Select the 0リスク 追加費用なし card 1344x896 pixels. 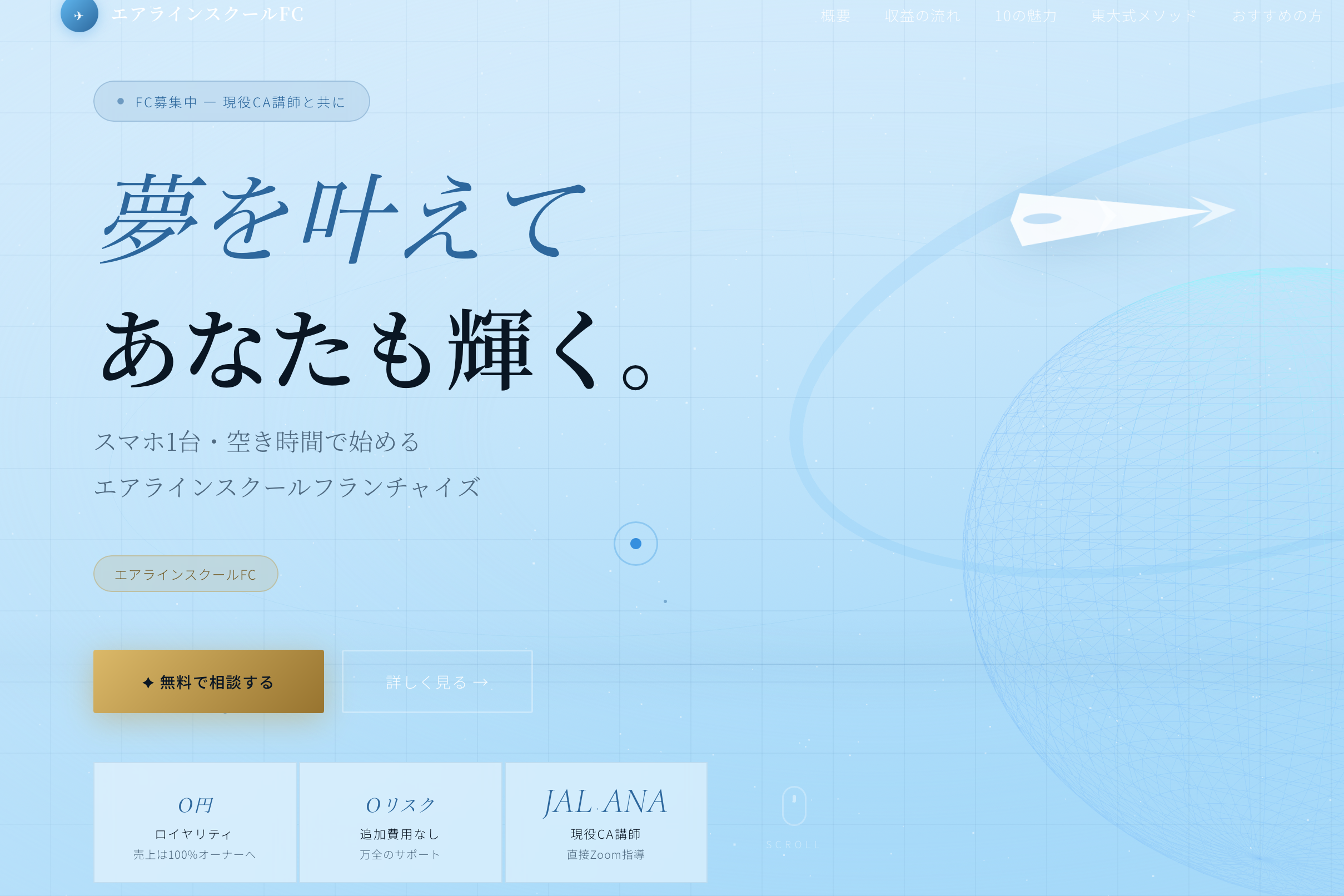[401, 822]
